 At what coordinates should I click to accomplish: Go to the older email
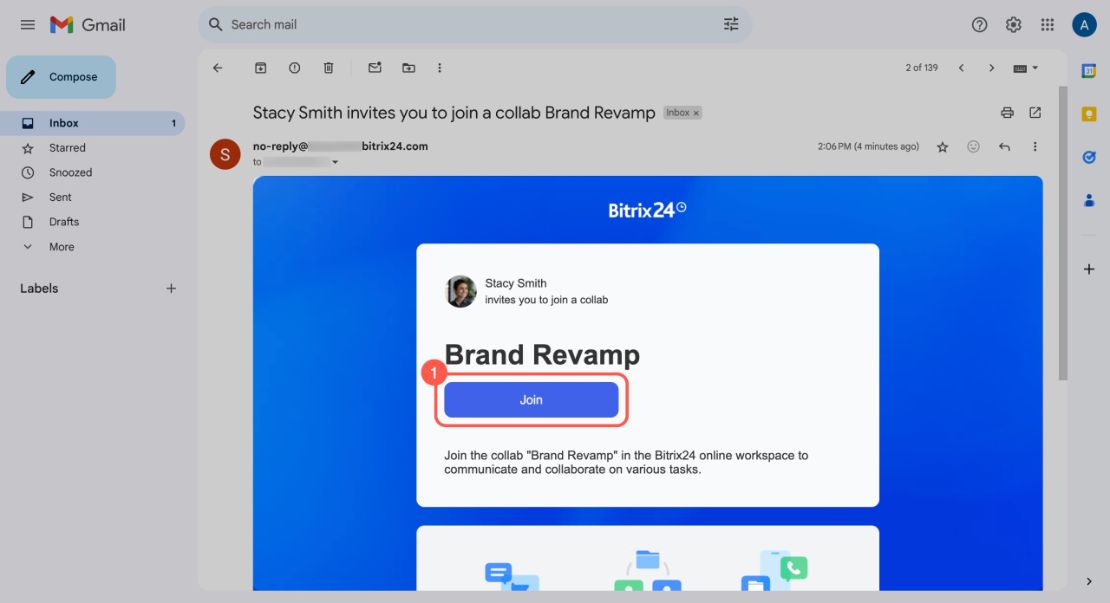[991, 68]
